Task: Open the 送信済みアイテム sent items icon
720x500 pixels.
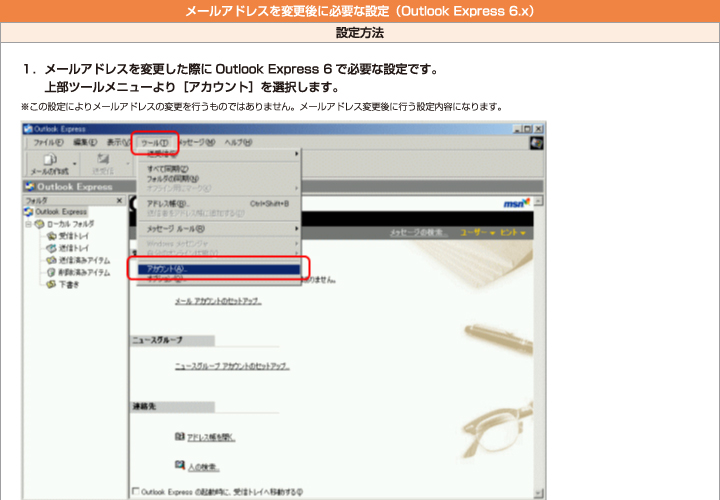Action: (52, 260)
